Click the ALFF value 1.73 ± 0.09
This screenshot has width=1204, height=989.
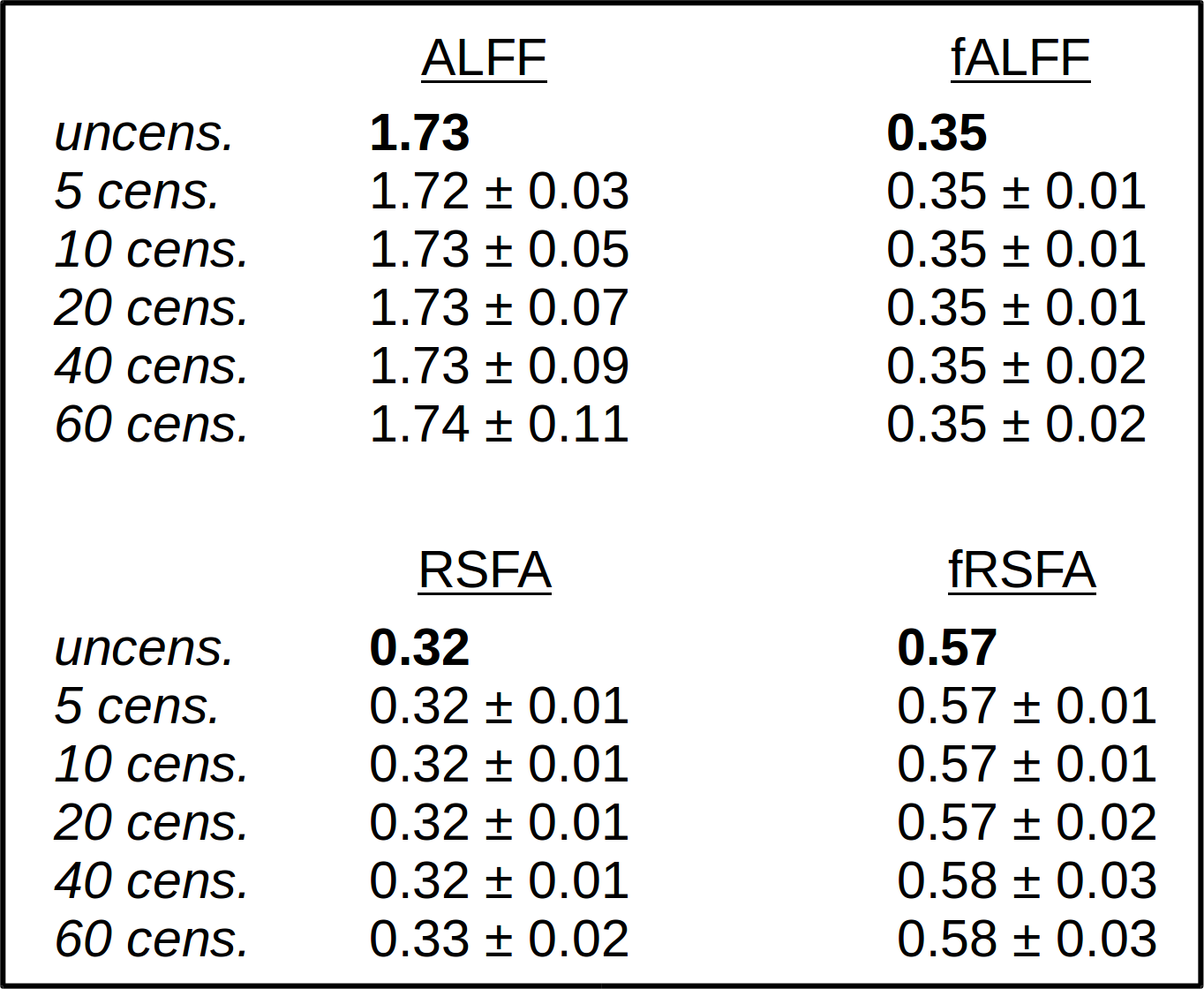click(x=499, y=366)
